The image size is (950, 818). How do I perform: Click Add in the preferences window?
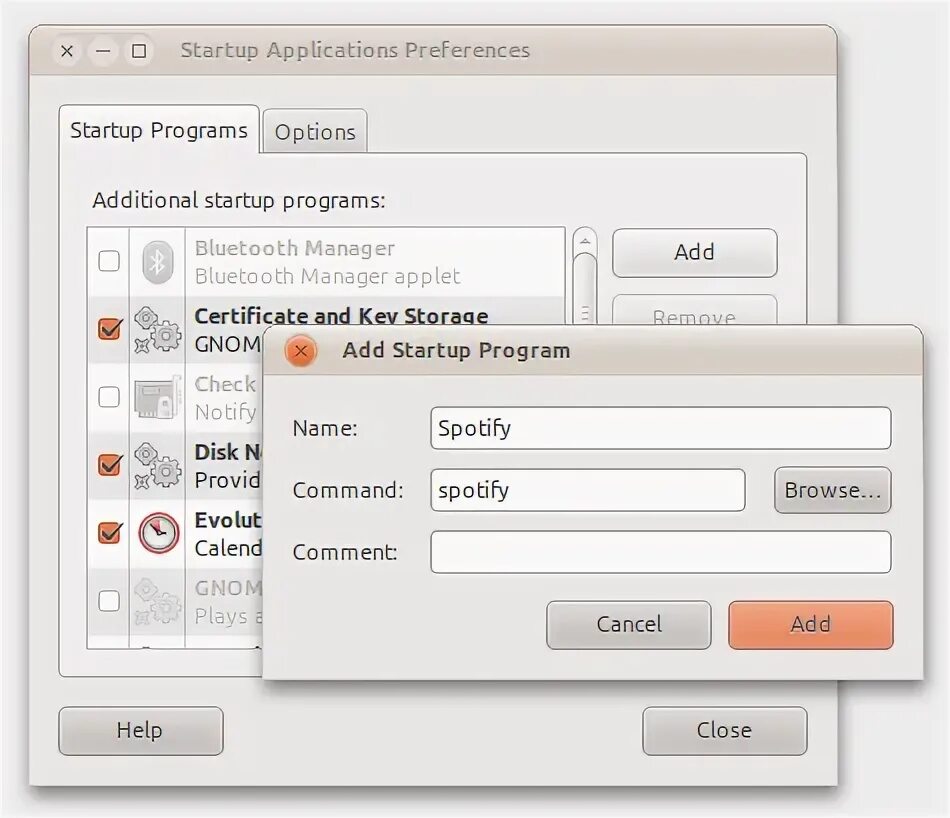[694, 252]
